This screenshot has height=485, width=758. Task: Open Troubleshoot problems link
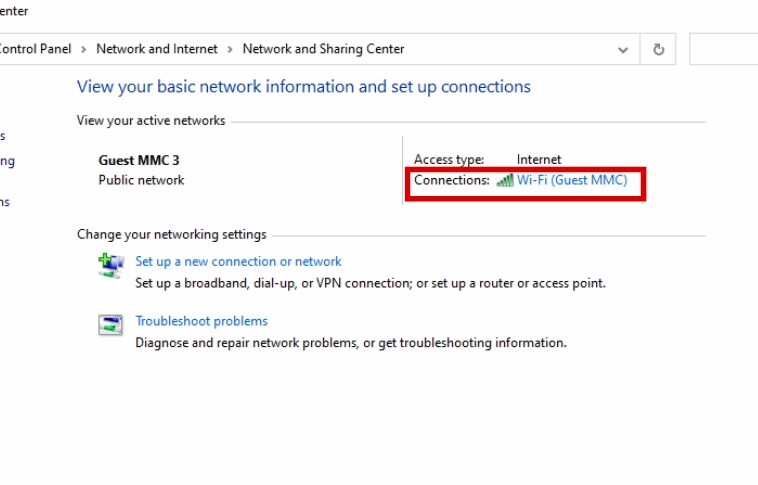tap(202, 321)
